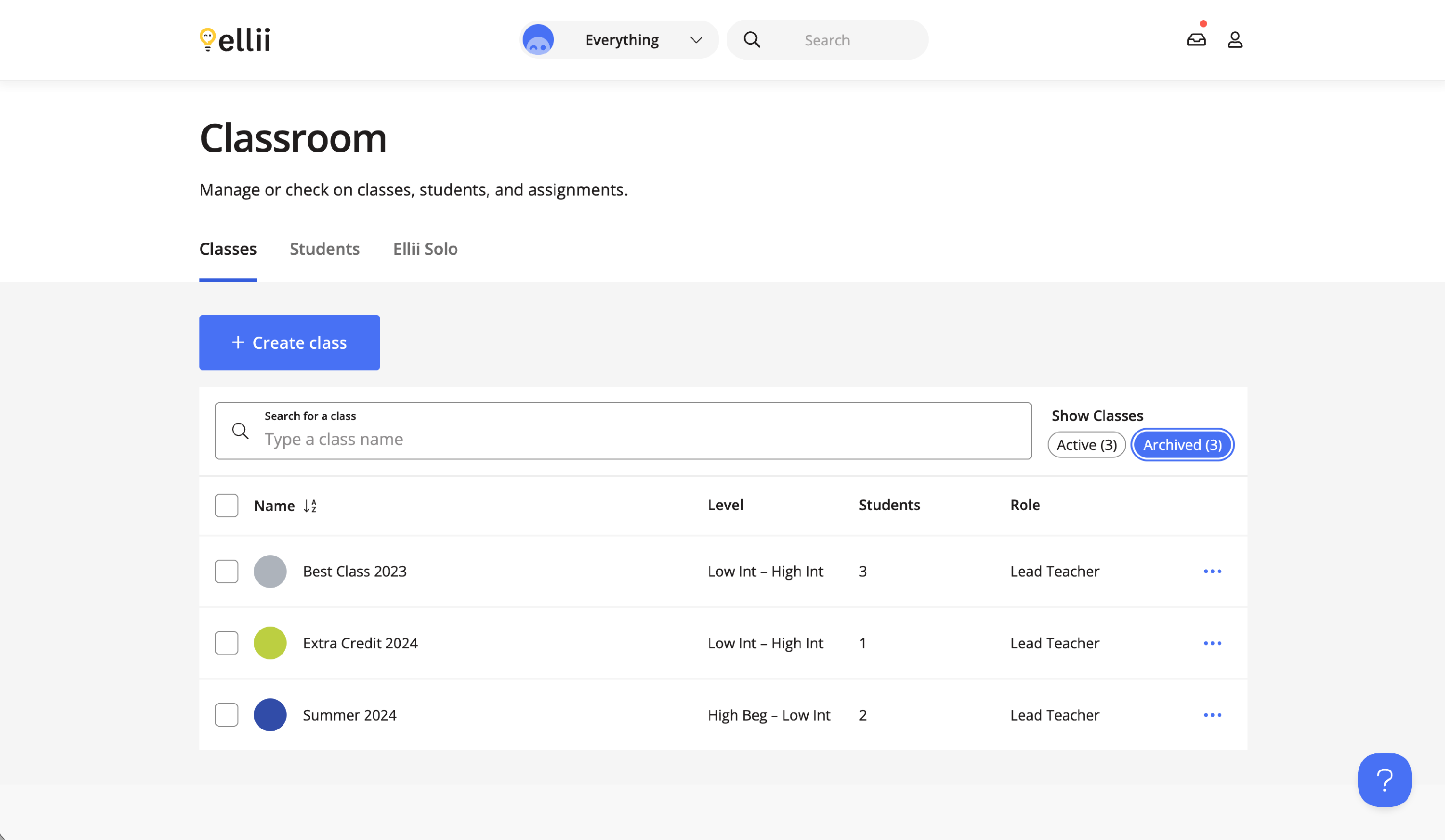Image resolution: width=1445 pixels, height=840 pixels.
Task: Show Active (3) classes
Action: point(1086,445)
